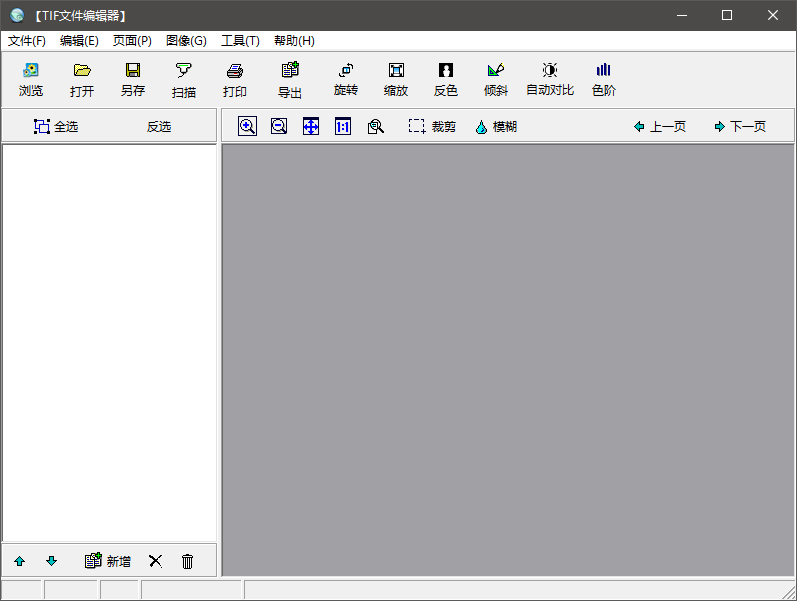The height and width of the screenshot is (601, 797).
Task: Invert colors with the 反色 icon
Action: click(446, 79)
